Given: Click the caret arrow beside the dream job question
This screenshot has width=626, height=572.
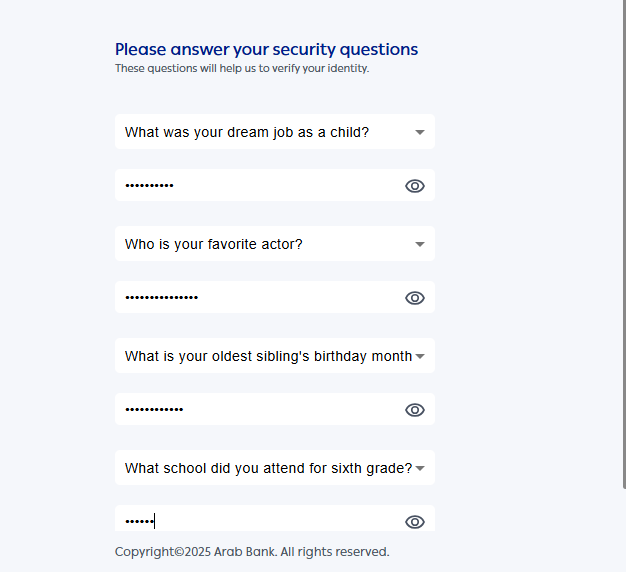Looking at the screenshot, I should pos(420,132).
